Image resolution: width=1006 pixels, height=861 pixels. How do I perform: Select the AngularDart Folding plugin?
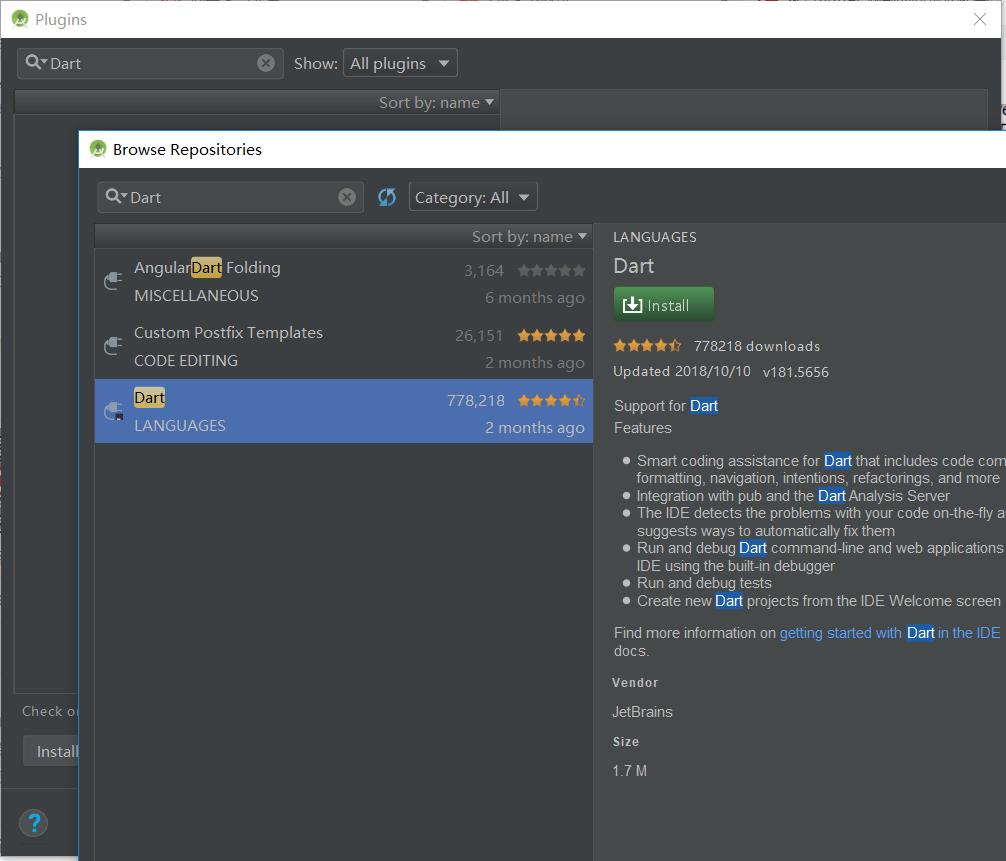[x=344, y=281]
